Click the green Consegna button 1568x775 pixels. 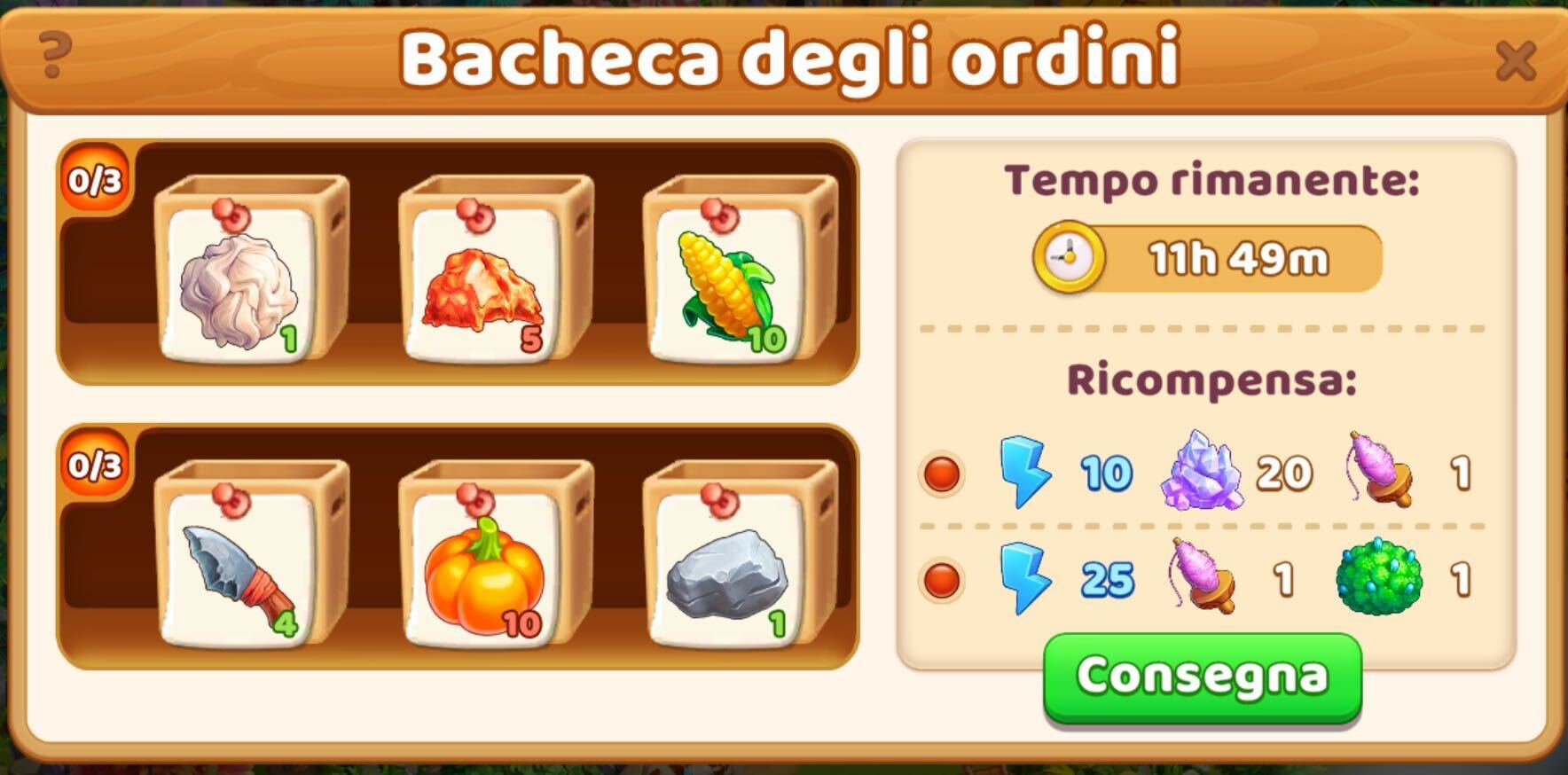point(1203,677)
